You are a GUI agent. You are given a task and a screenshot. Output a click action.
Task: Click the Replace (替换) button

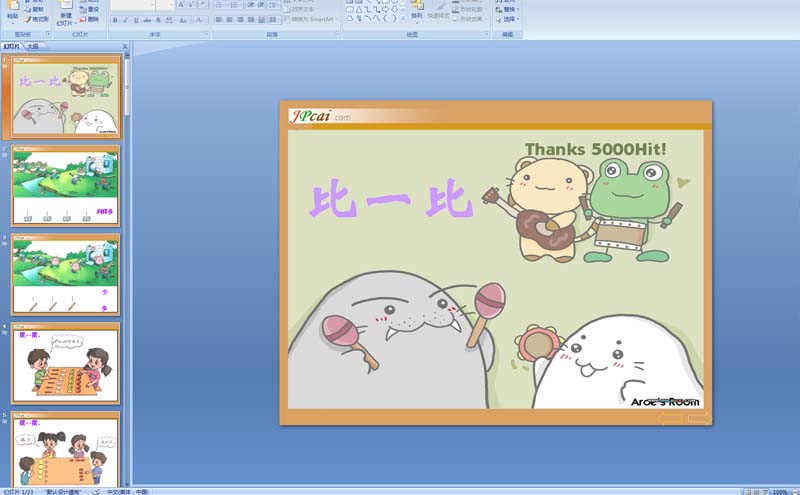[x=508, y=10]
